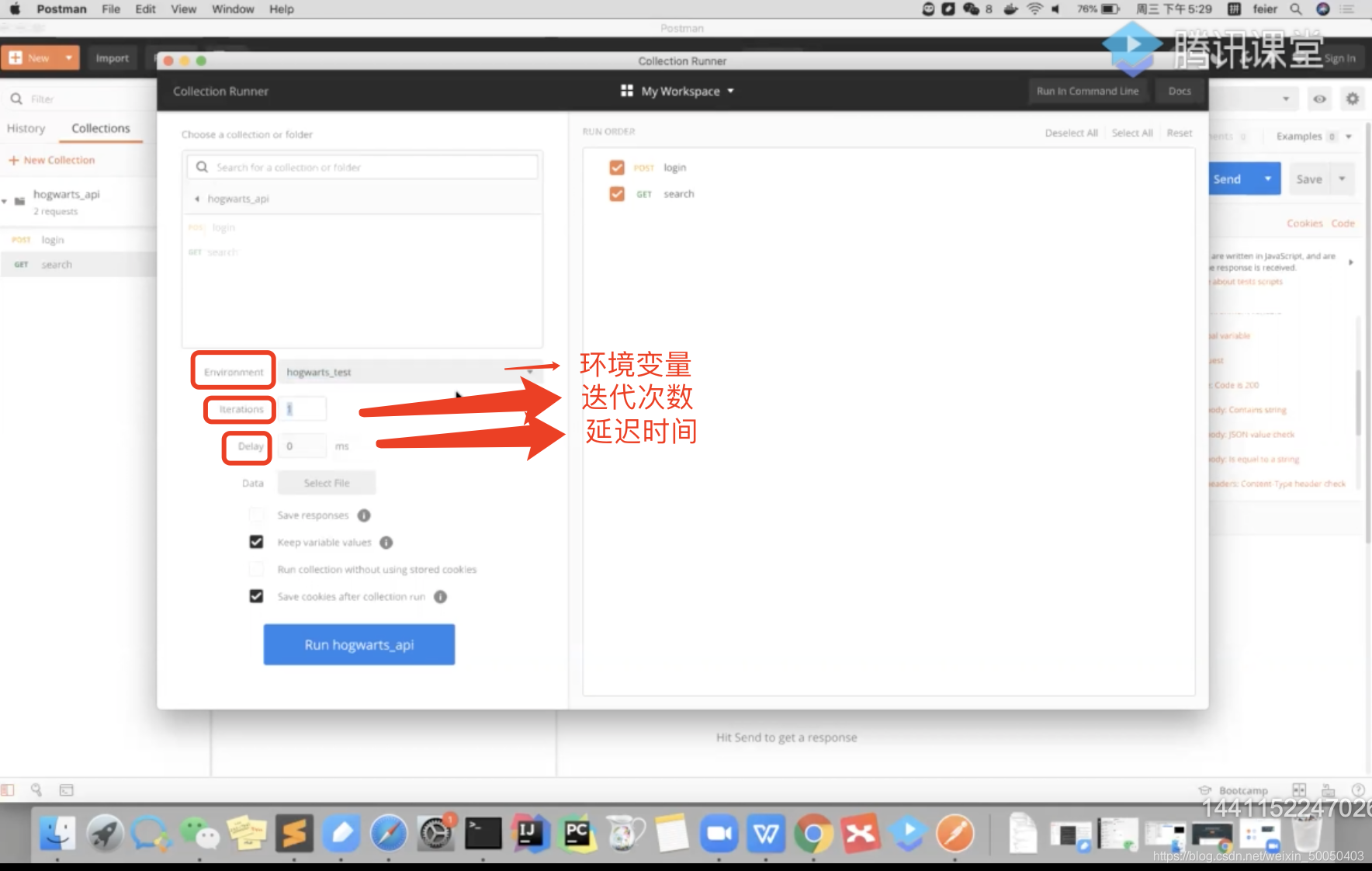The width and height of the screenshot is (1372, 871).
Task: Click Deselect All in run order
Action: [1071, 133]
